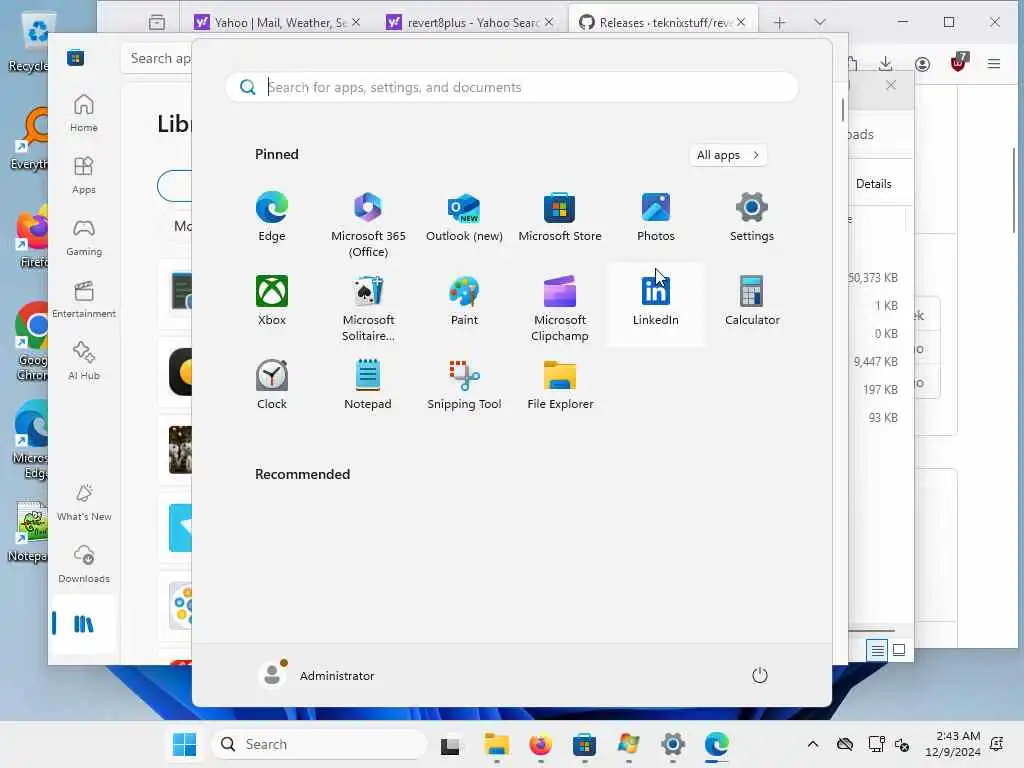Switch to Yahoo Mail, Weather browser tab
The width and height of the screenshot is (1024, 768).
tap(278, 22)
